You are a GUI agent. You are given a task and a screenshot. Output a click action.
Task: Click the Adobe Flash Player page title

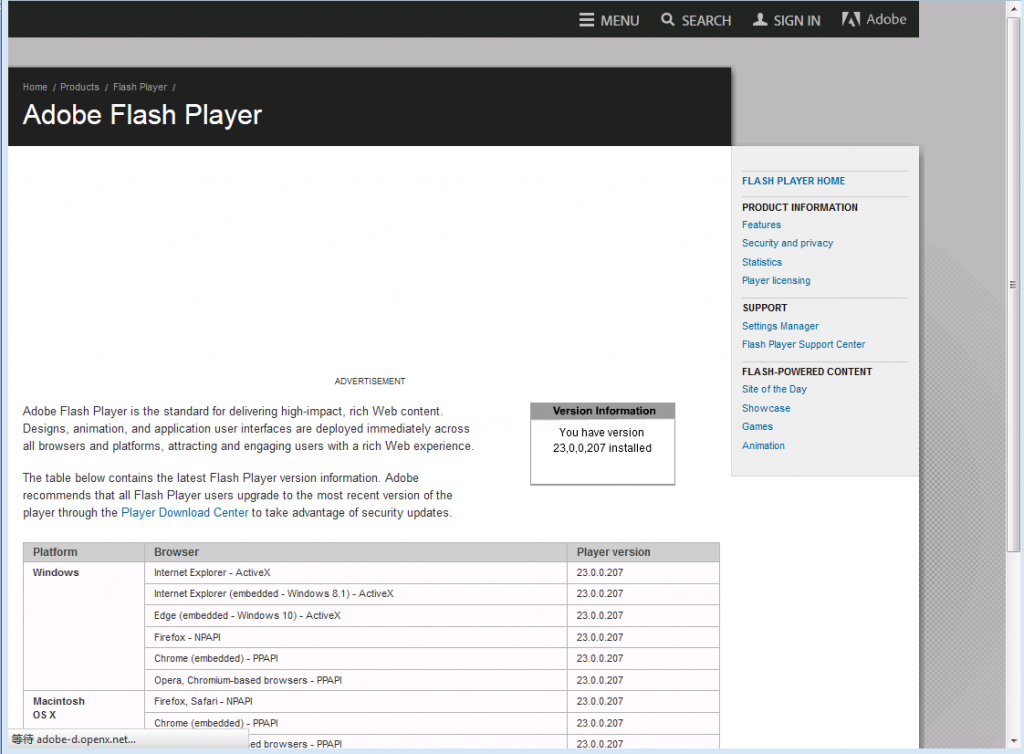(142, 115)
